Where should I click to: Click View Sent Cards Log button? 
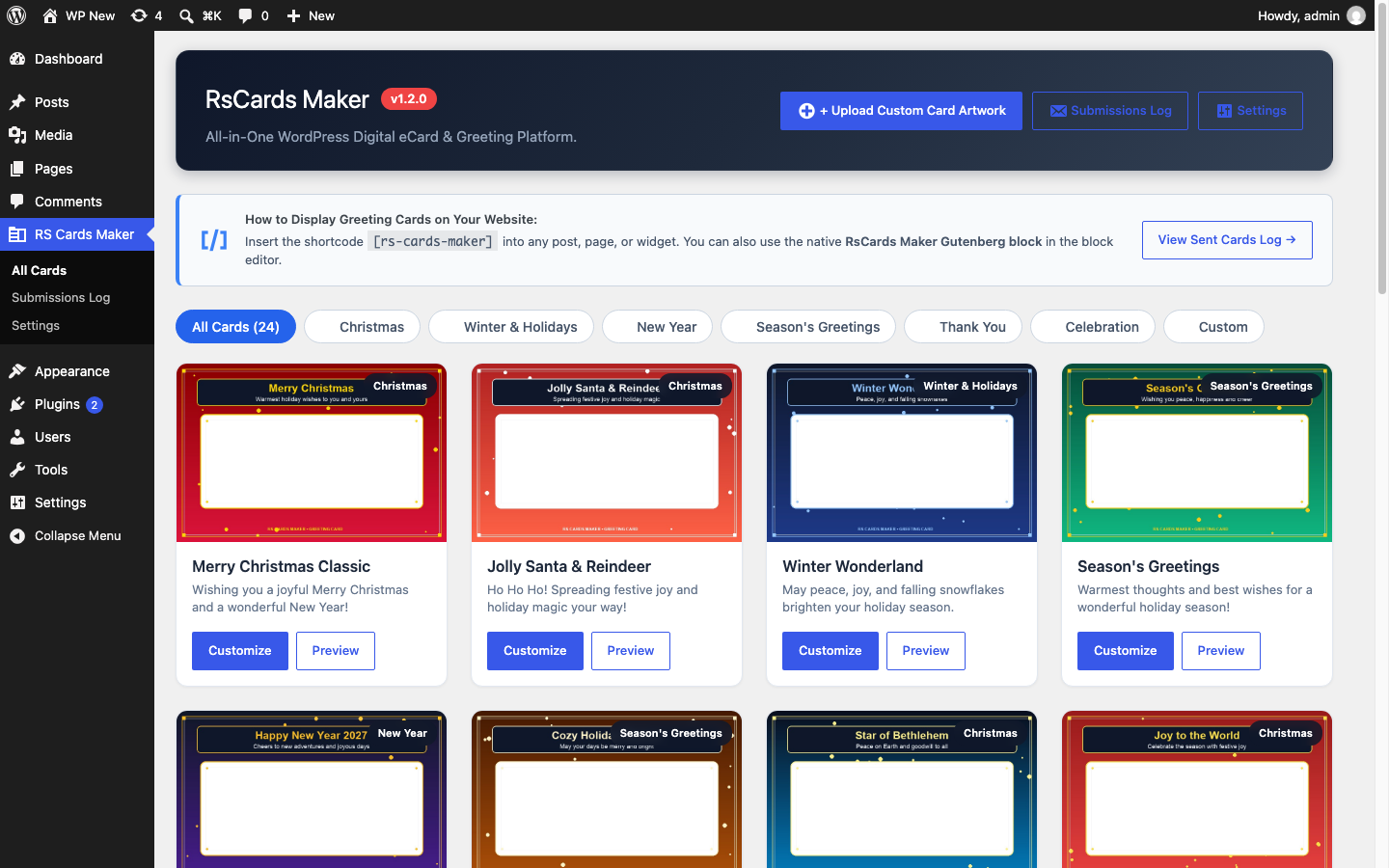[x=1227, y=240]
